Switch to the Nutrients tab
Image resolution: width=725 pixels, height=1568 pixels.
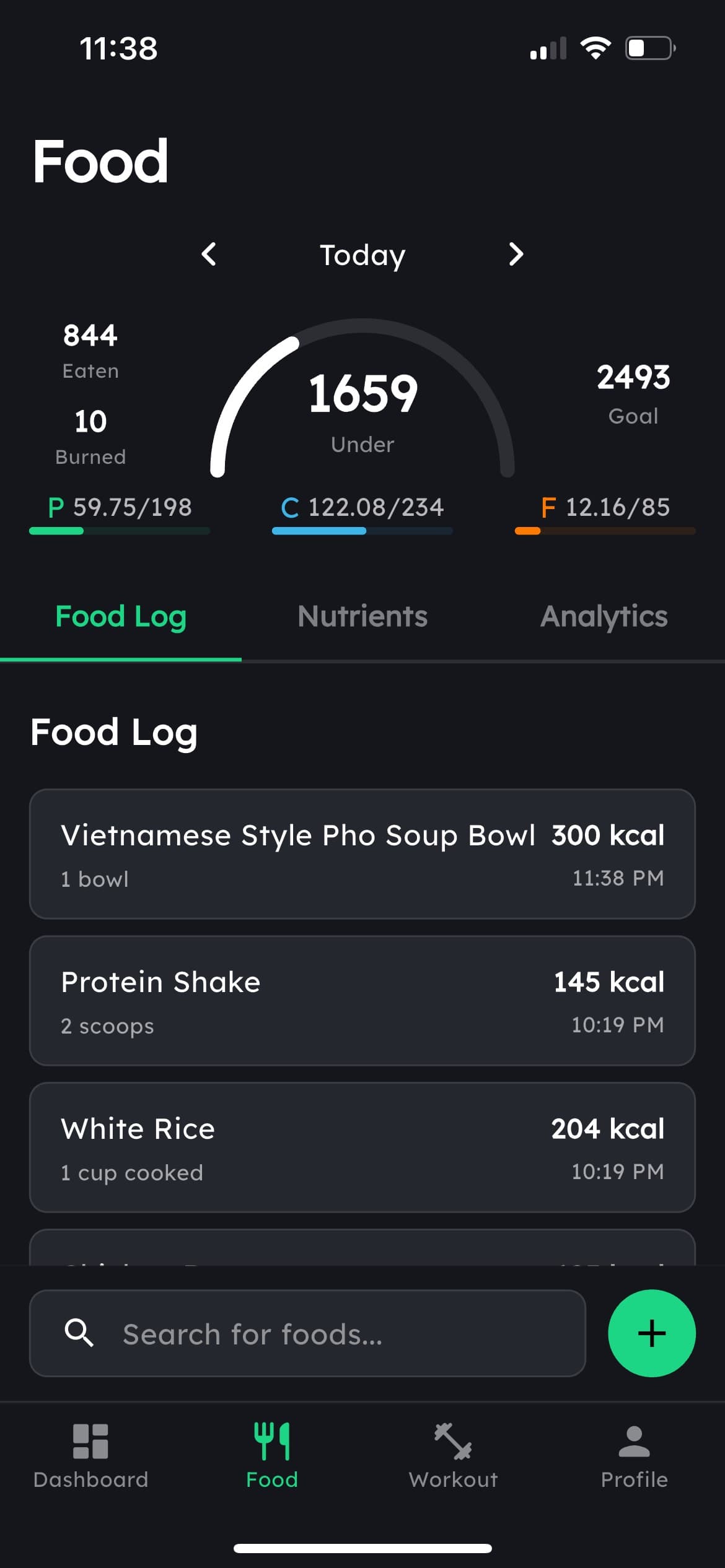click(362, 617)
